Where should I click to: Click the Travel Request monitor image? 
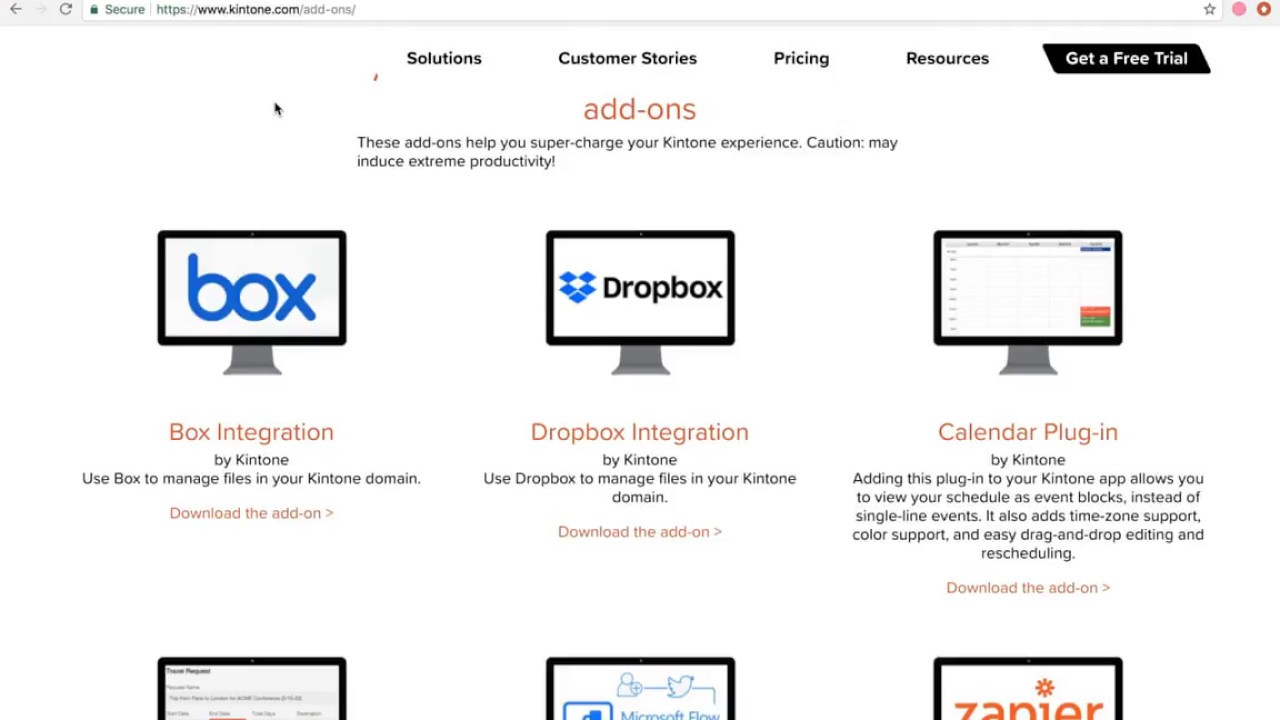pyautogui.click(x=252, y=688)
